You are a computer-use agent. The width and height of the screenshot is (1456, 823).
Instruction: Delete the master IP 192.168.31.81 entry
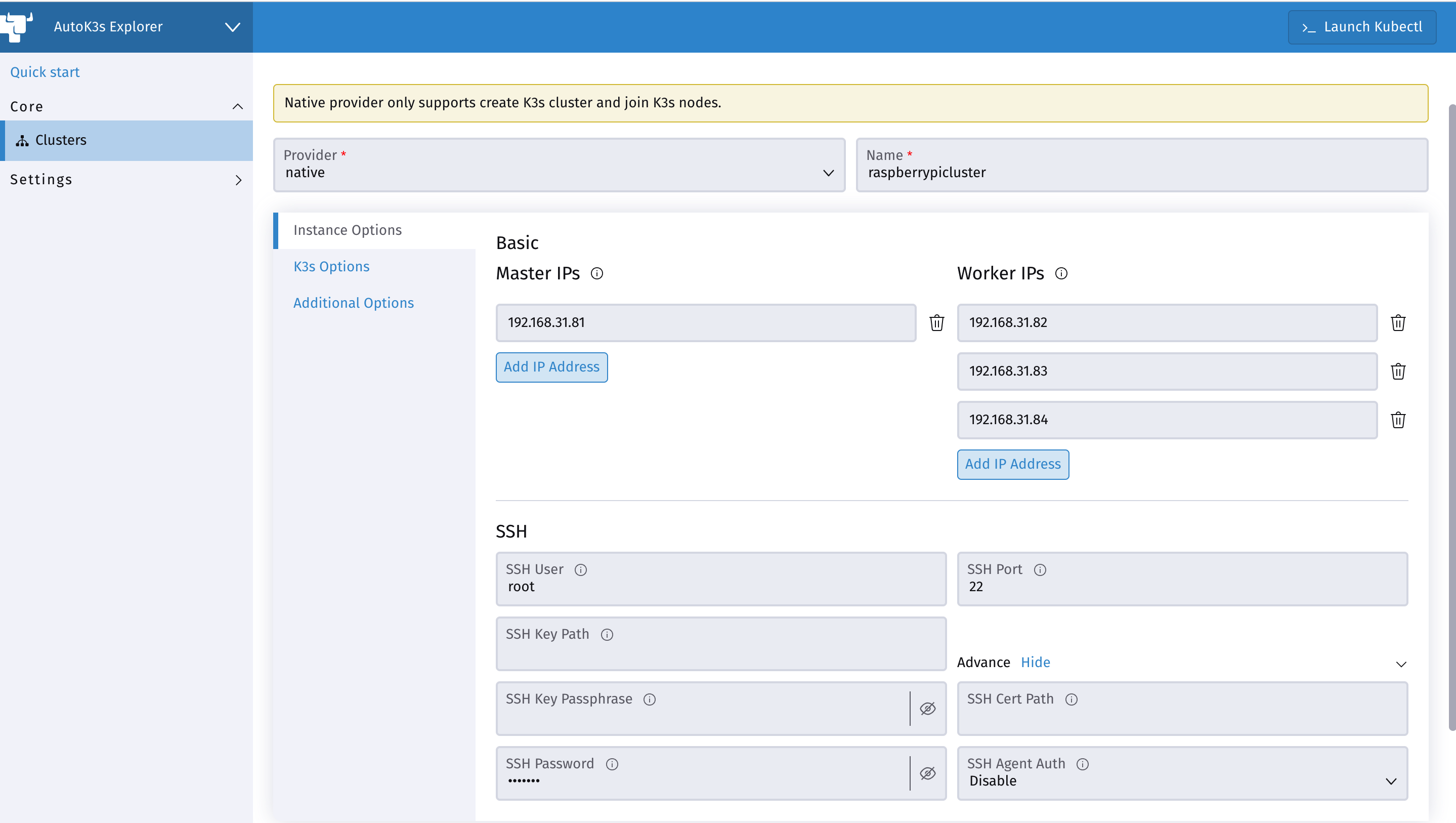[x=936, y=322]
